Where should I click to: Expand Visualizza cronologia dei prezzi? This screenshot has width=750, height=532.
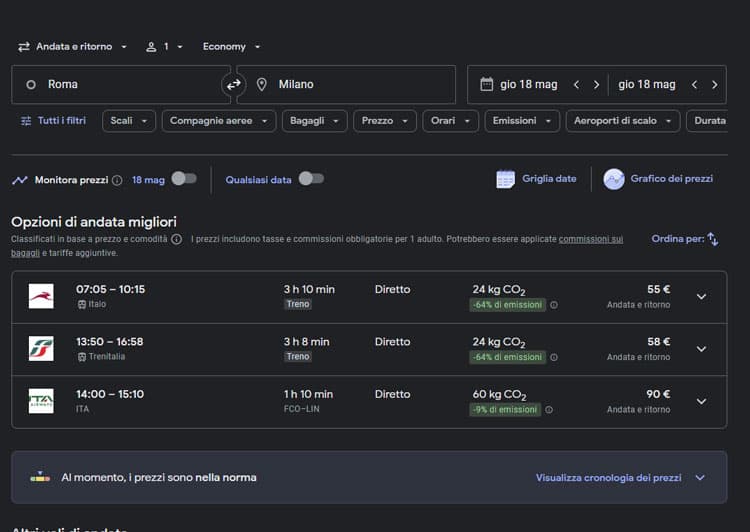(x=620, y=477)
